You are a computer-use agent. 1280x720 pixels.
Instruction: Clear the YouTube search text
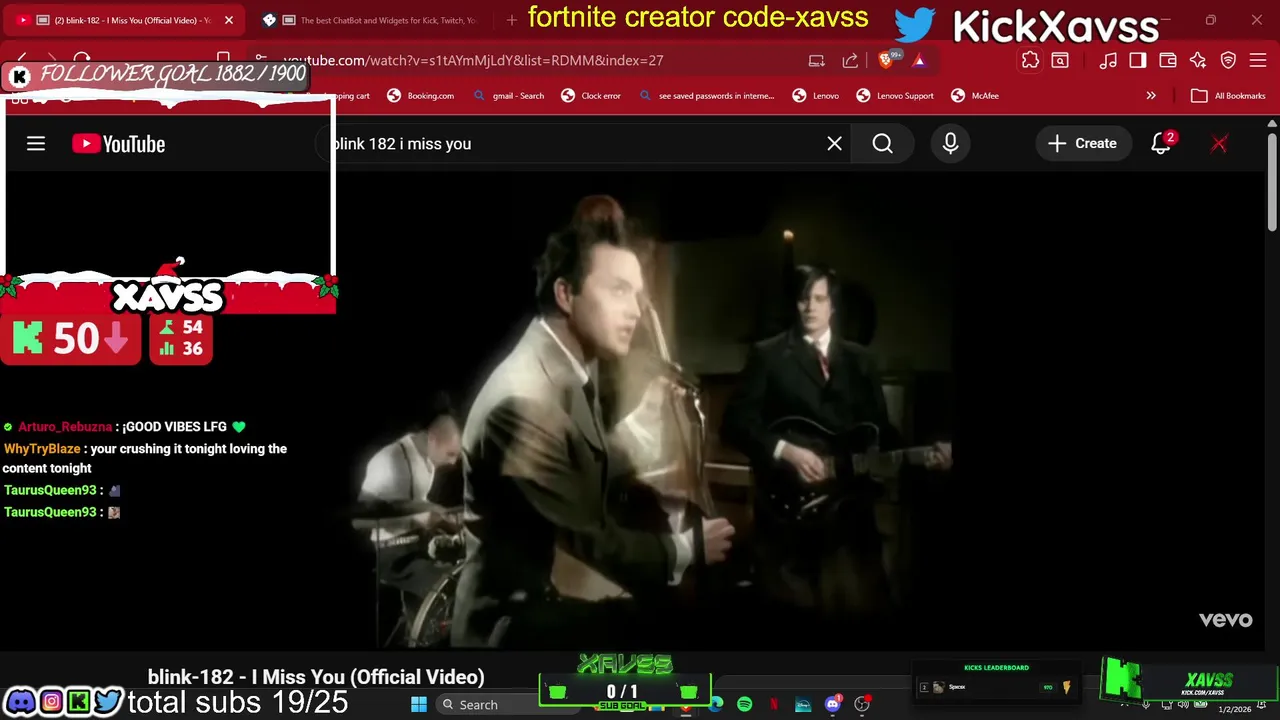834,144
